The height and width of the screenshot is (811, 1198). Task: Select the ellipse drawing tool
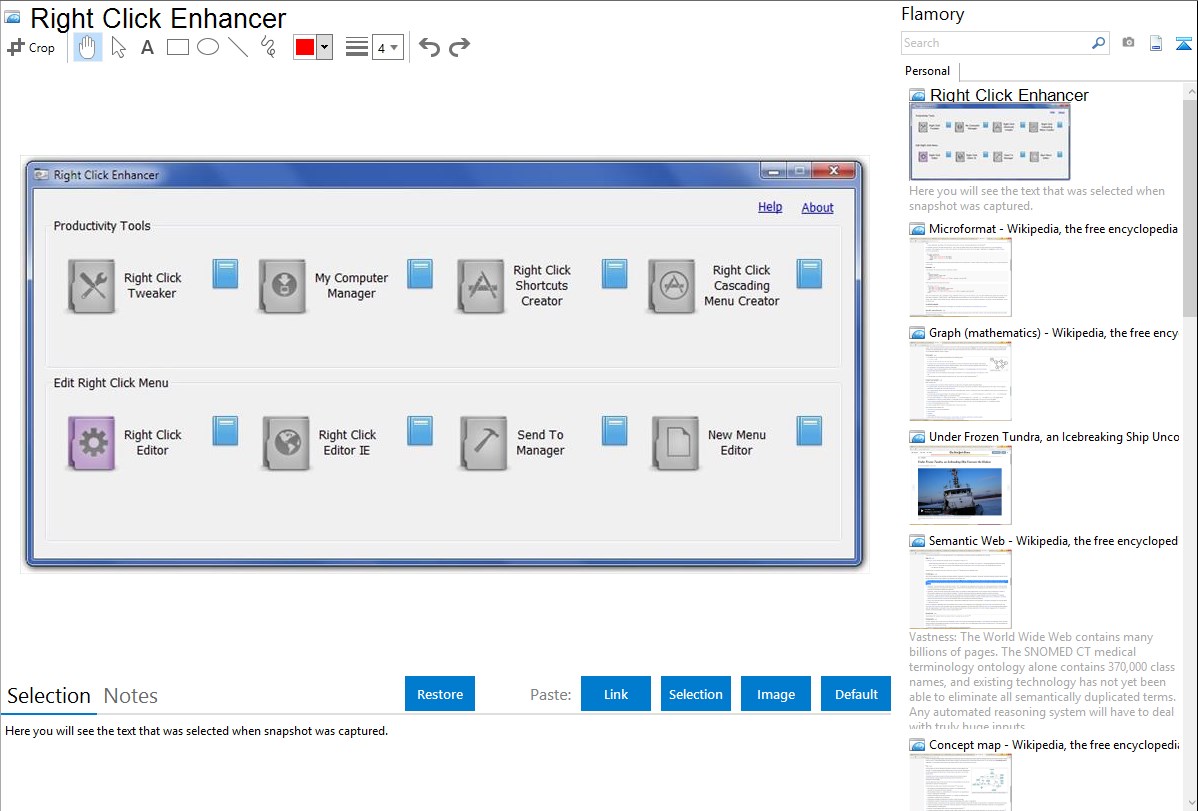(208, 47)
